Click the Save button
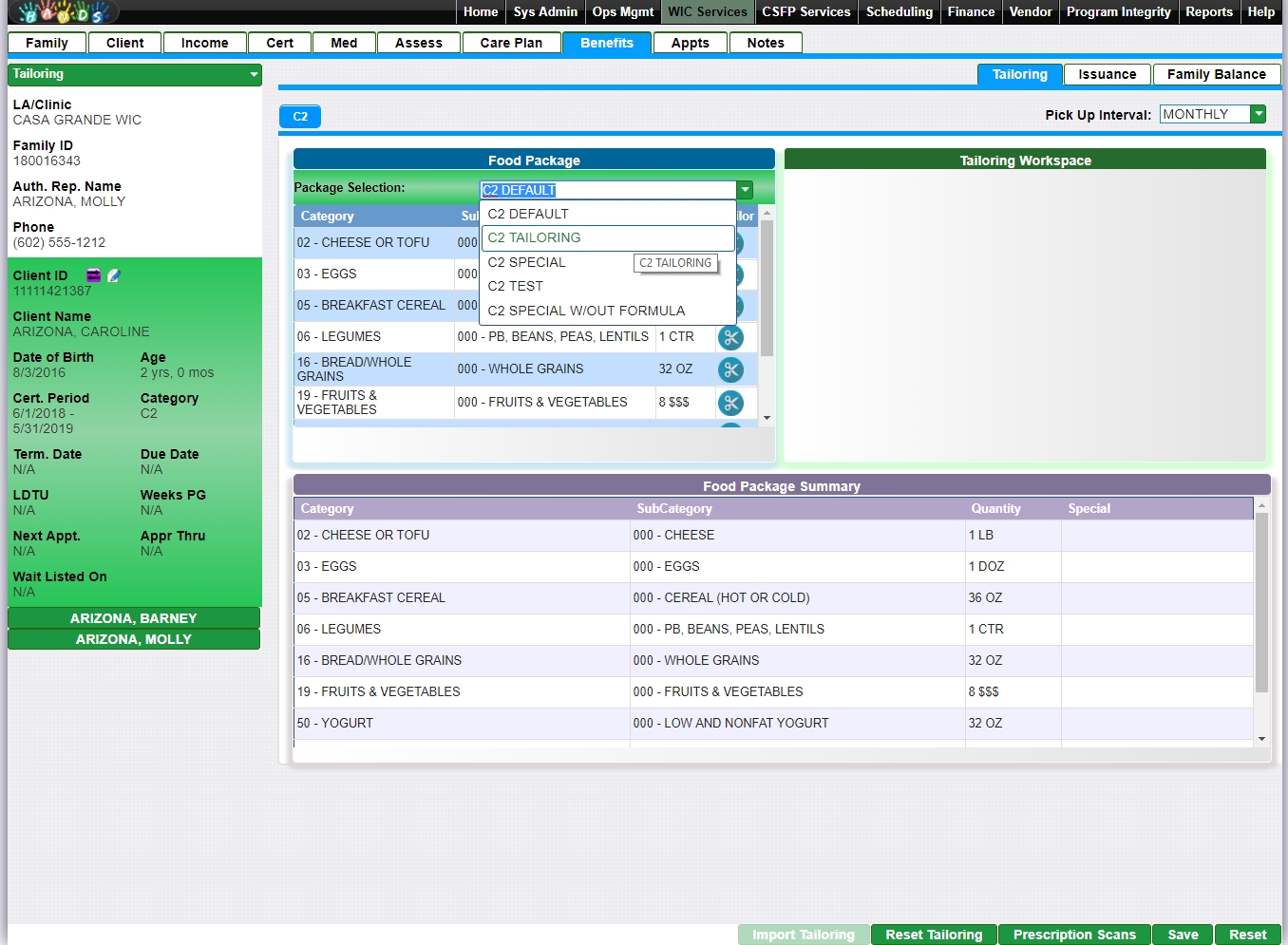This screenshot has width=1288, height=945. 1183,935
